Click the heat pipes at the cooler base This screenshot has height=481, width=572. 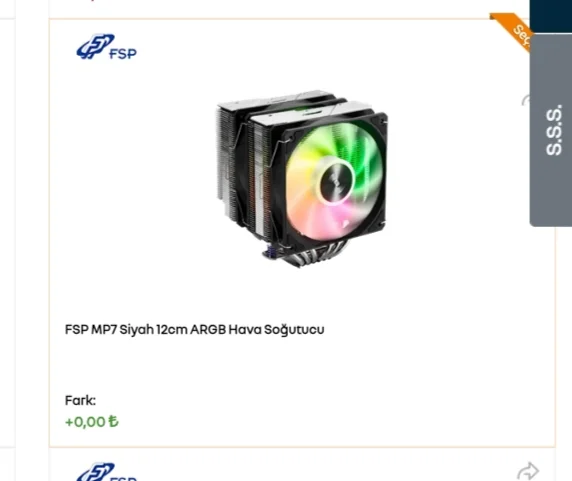310,253
